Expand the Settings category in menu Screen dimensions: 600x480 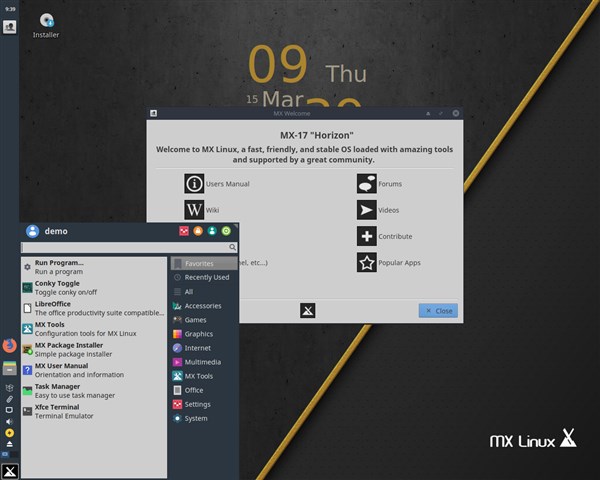point(197,404)
